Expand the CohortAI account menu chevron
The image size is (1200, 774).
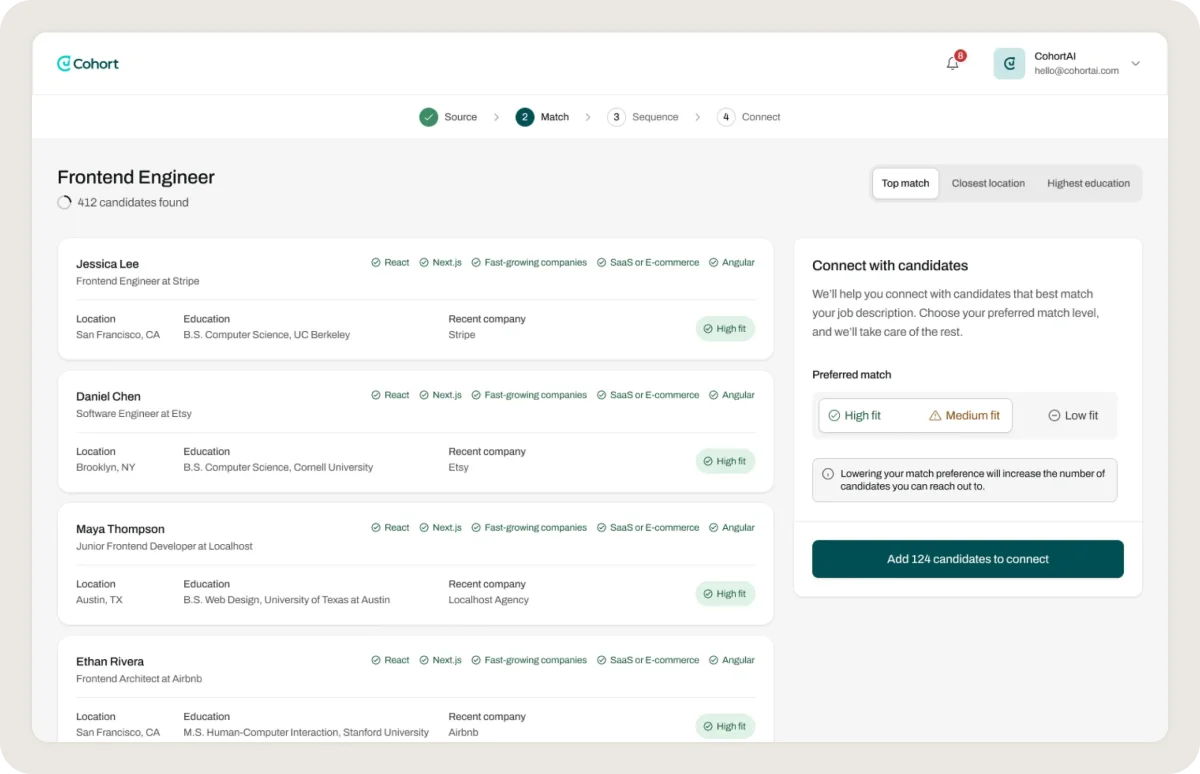tap(1135, 63)
